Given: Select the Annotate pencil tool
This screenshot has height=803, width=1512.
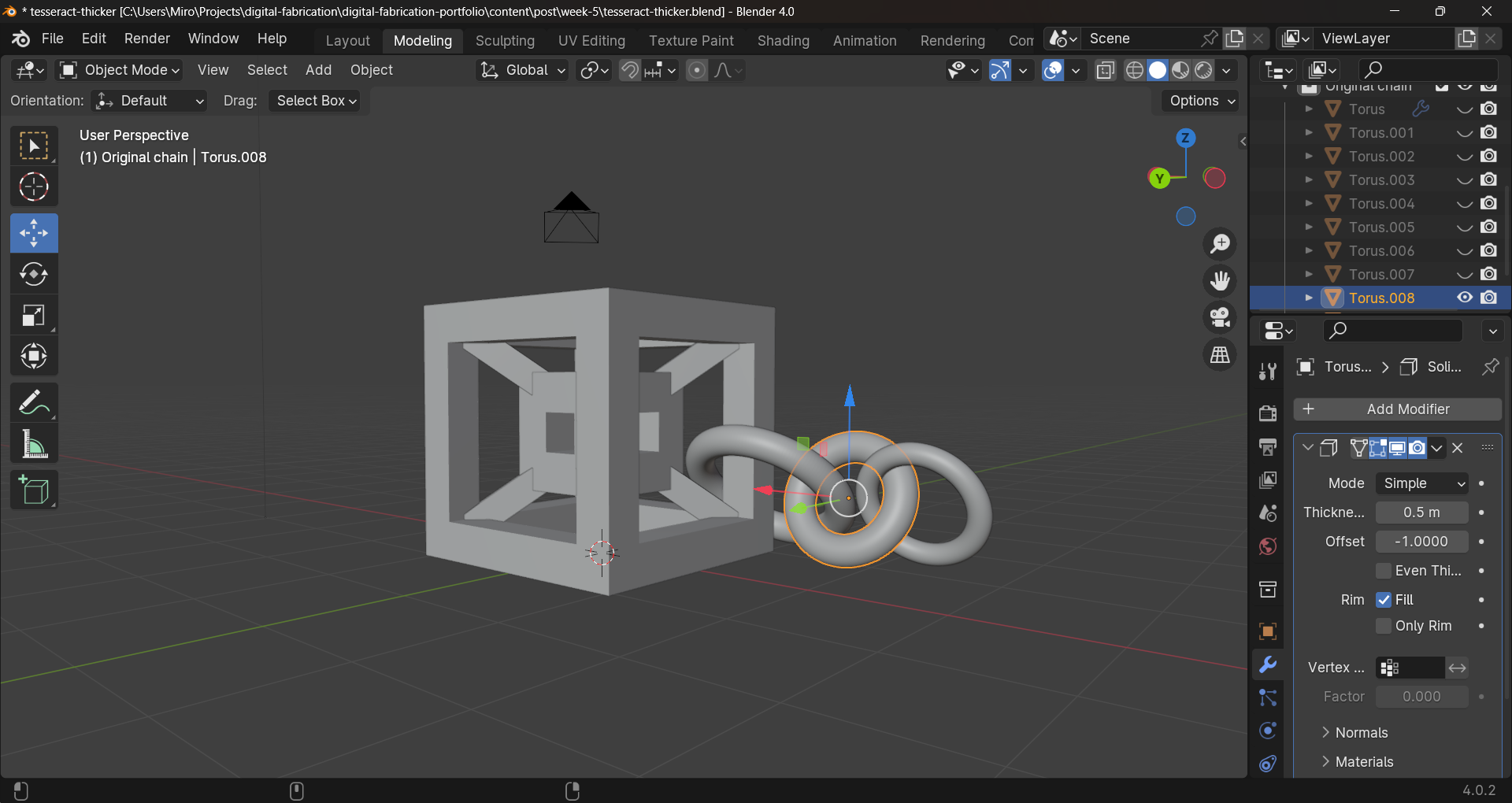Looking at the screenshot, I should point(34,403).
